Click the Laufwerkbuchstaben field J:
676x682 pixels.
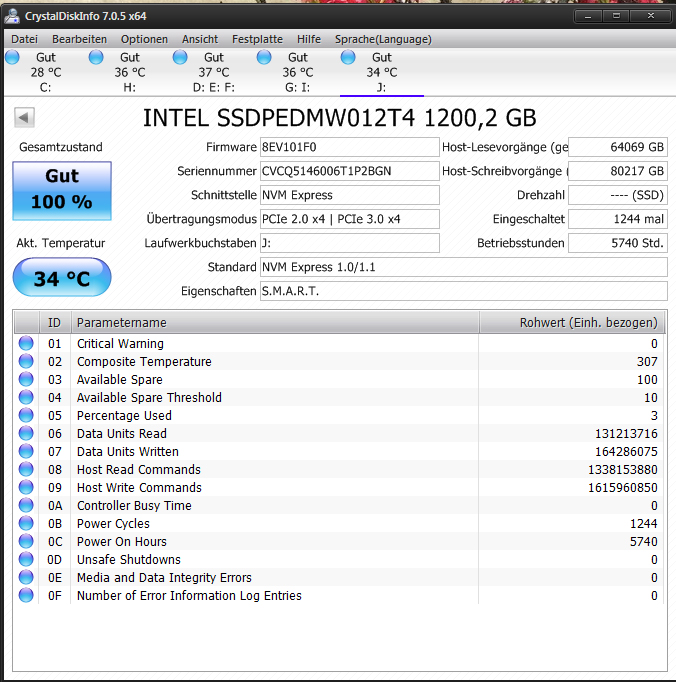[350, 243]
